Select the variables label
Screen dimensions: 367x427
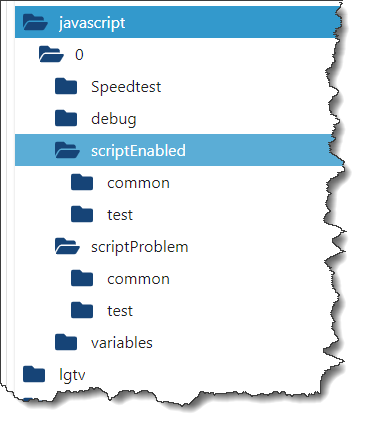click(122, 343)
